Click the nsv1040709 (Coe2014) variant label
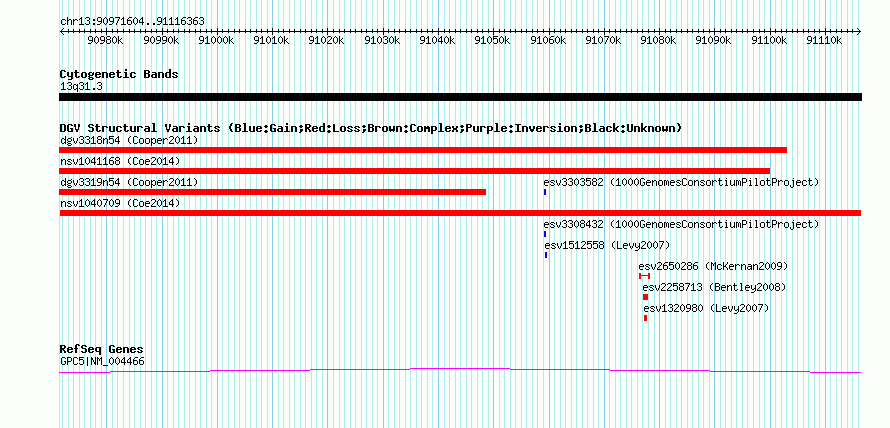 coord(120,203)
